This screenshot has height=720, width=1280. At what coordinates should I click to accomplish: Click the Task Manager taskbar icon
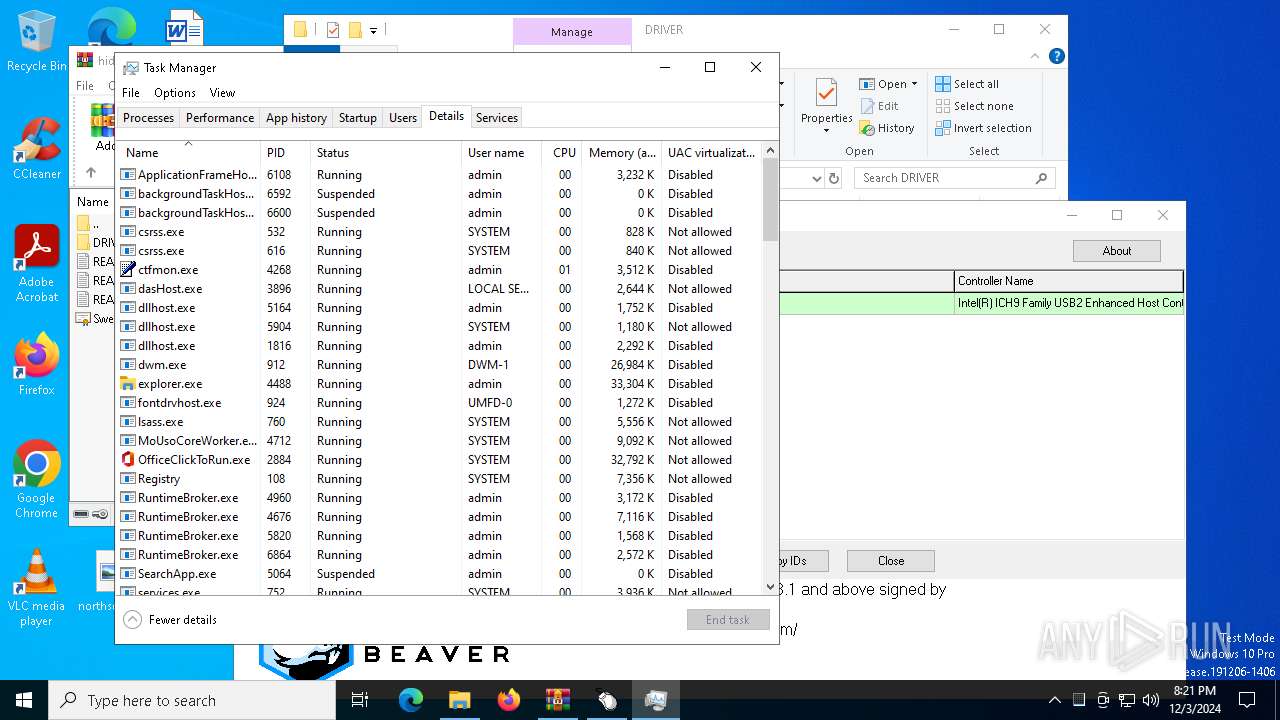point(656,700)
